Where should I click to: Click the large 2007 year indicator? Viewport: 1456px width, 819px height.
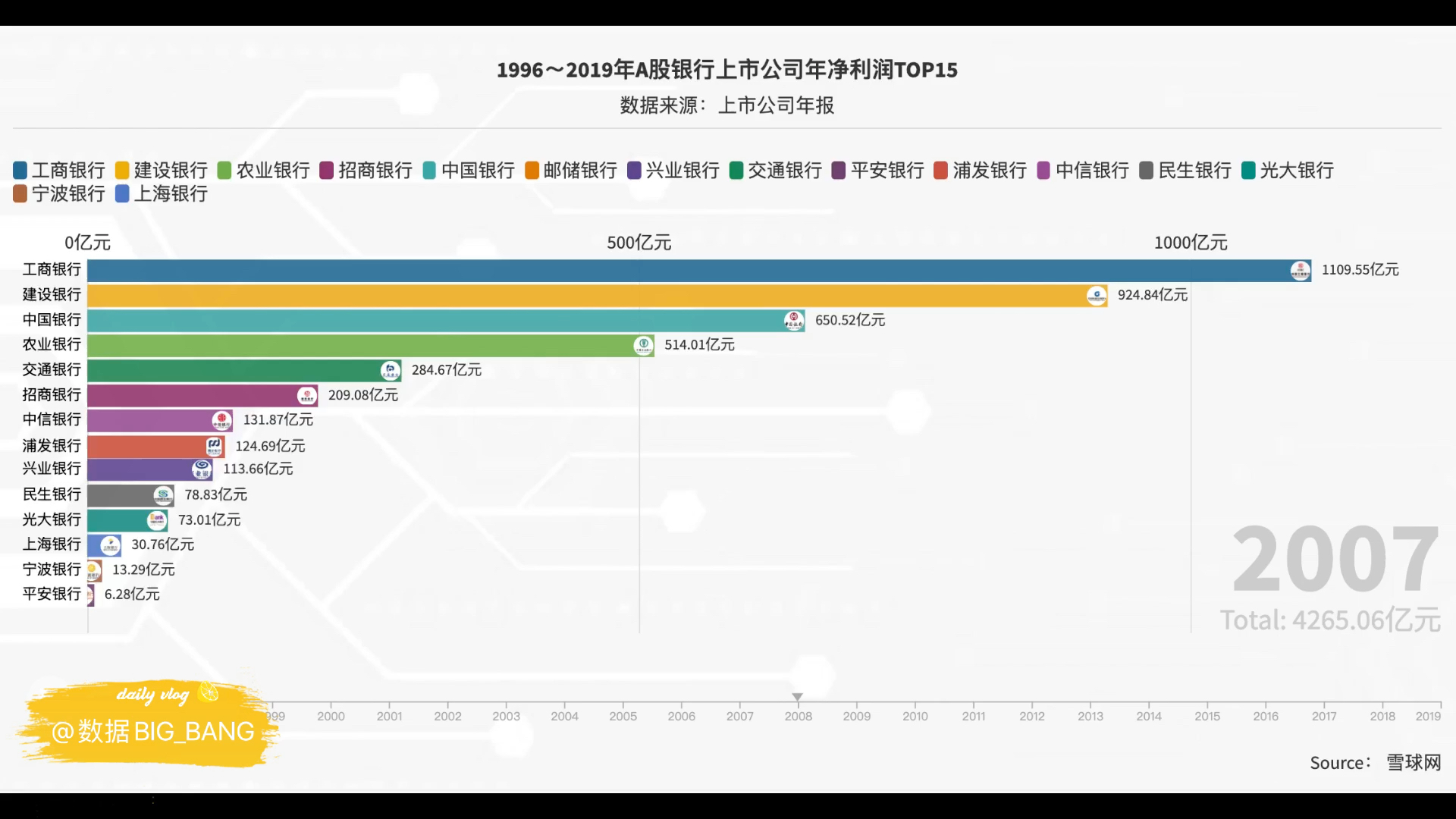[x=1336, y=560]
